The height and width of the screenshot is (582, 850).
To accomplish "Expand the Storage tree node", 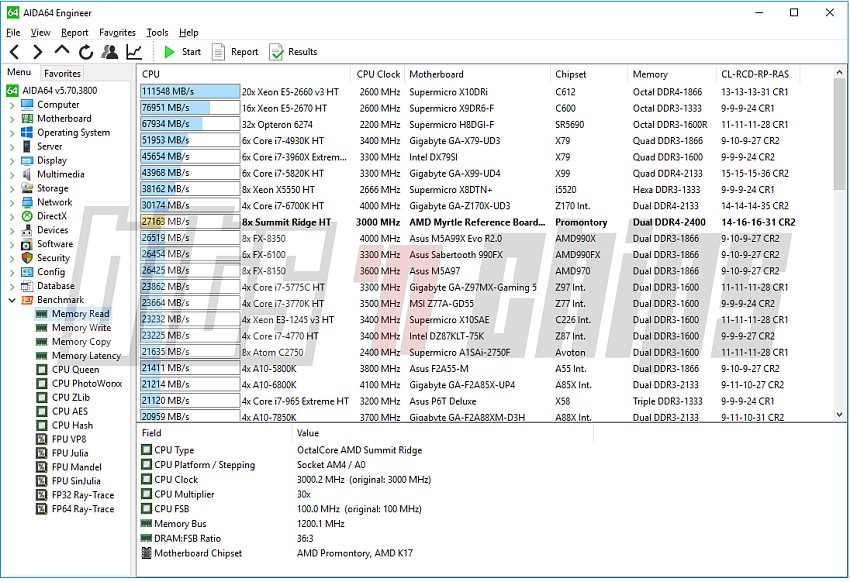I will point(12,189).
